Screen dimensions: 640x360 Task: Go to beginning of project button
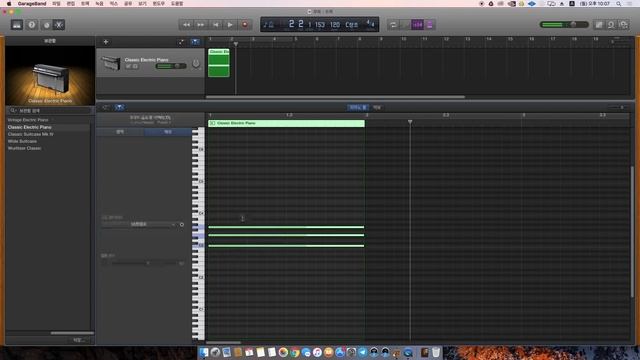point(216,25)
